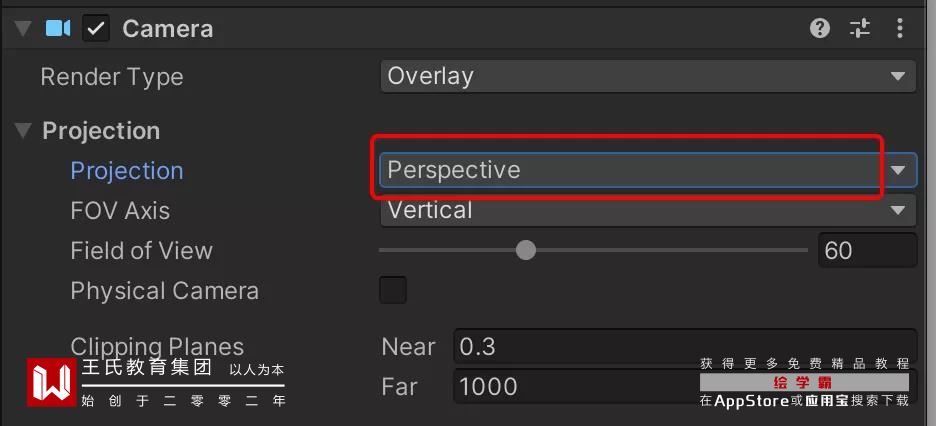936x426 pixels.
Task: Click the red W logo watermark
Action: (53, 381)
